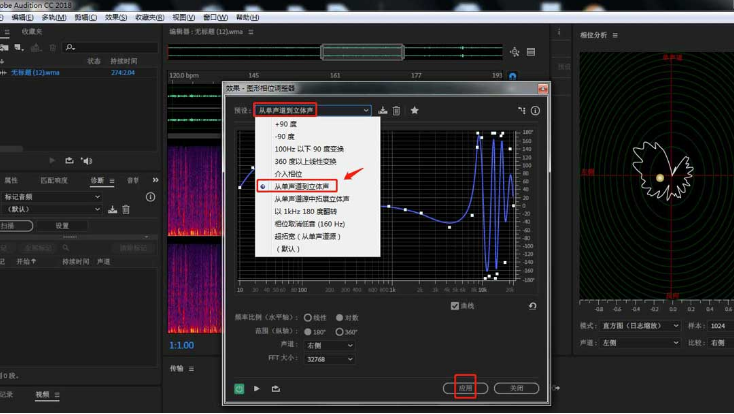Open FFT size 32768 dropdown
This screenshot has height=414, width=734.
pos(330,359)
